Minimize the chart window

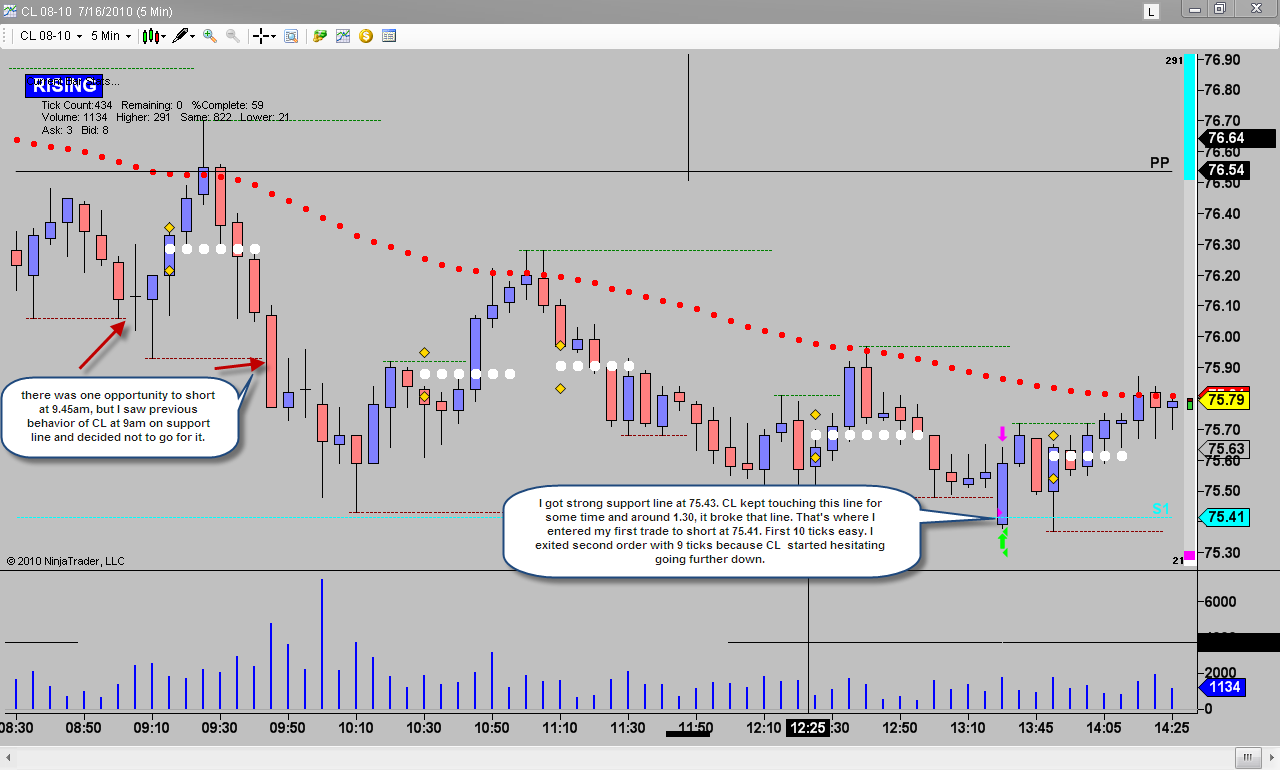click(x=1193, y=9)
